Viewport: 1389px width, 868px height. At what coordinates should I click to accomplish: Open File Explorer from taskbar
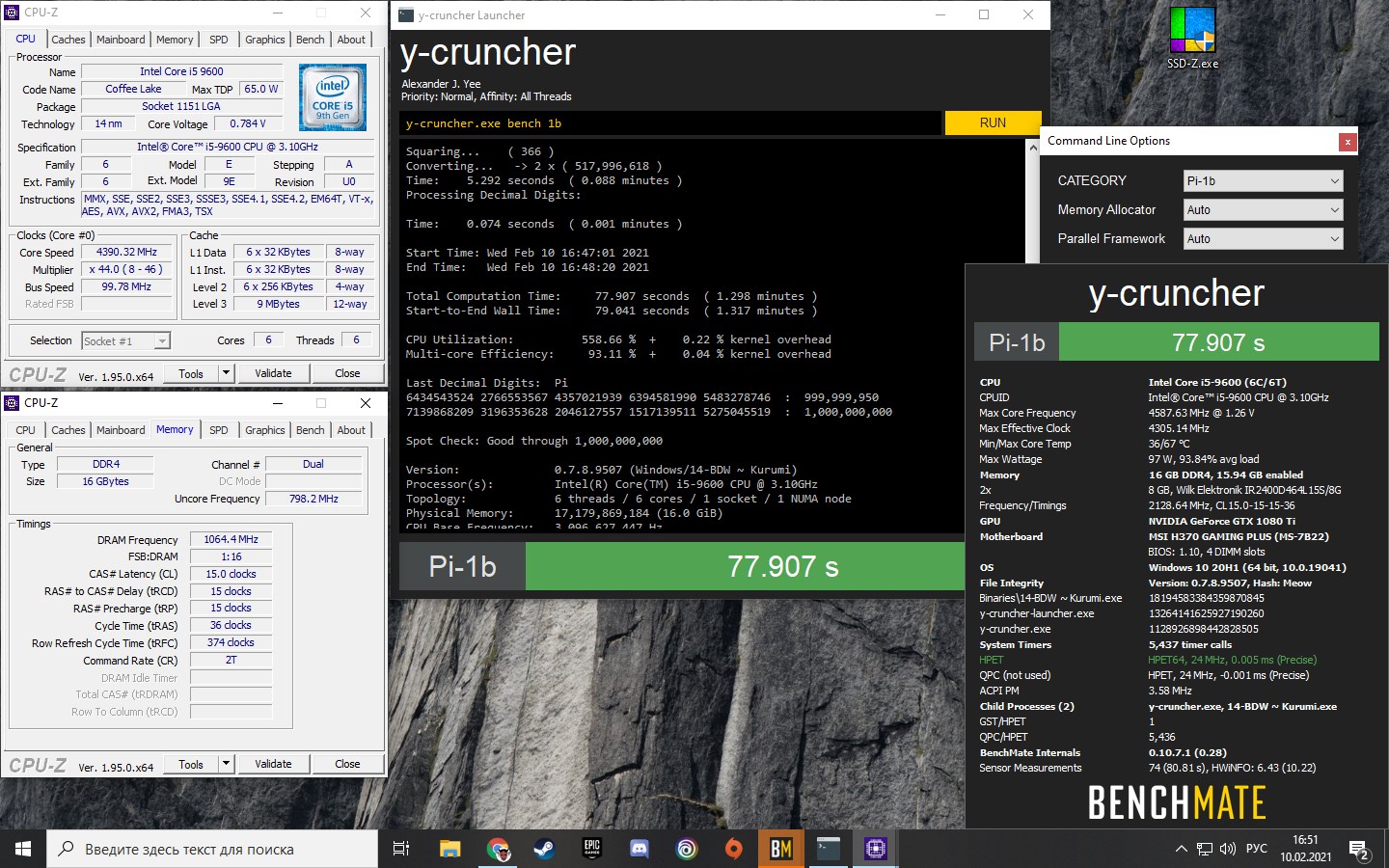click(x=449, y=849)
